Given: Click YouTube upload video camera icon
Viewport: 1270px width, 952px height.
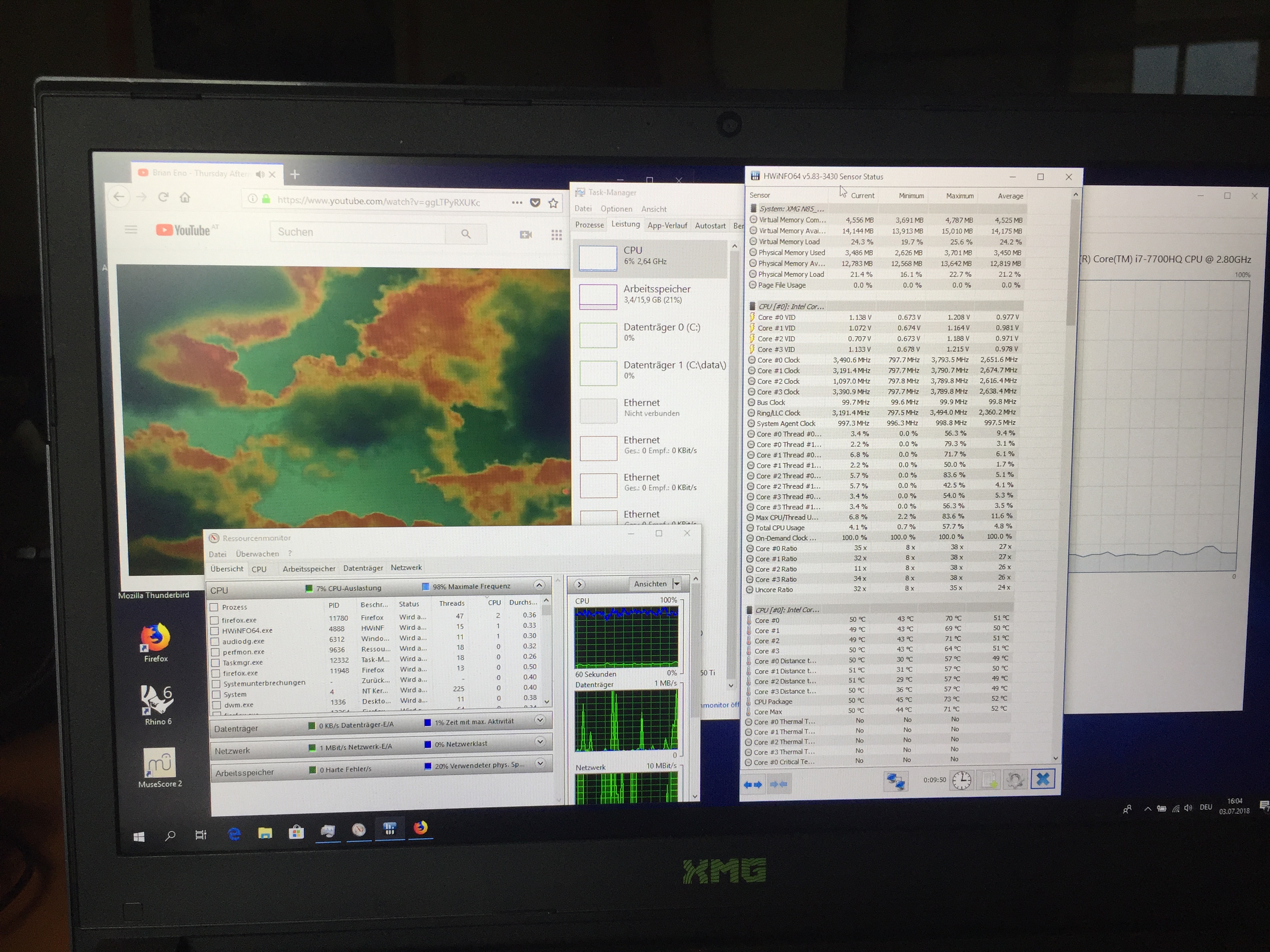Looking at the screenshot, I should click(525, 234).
